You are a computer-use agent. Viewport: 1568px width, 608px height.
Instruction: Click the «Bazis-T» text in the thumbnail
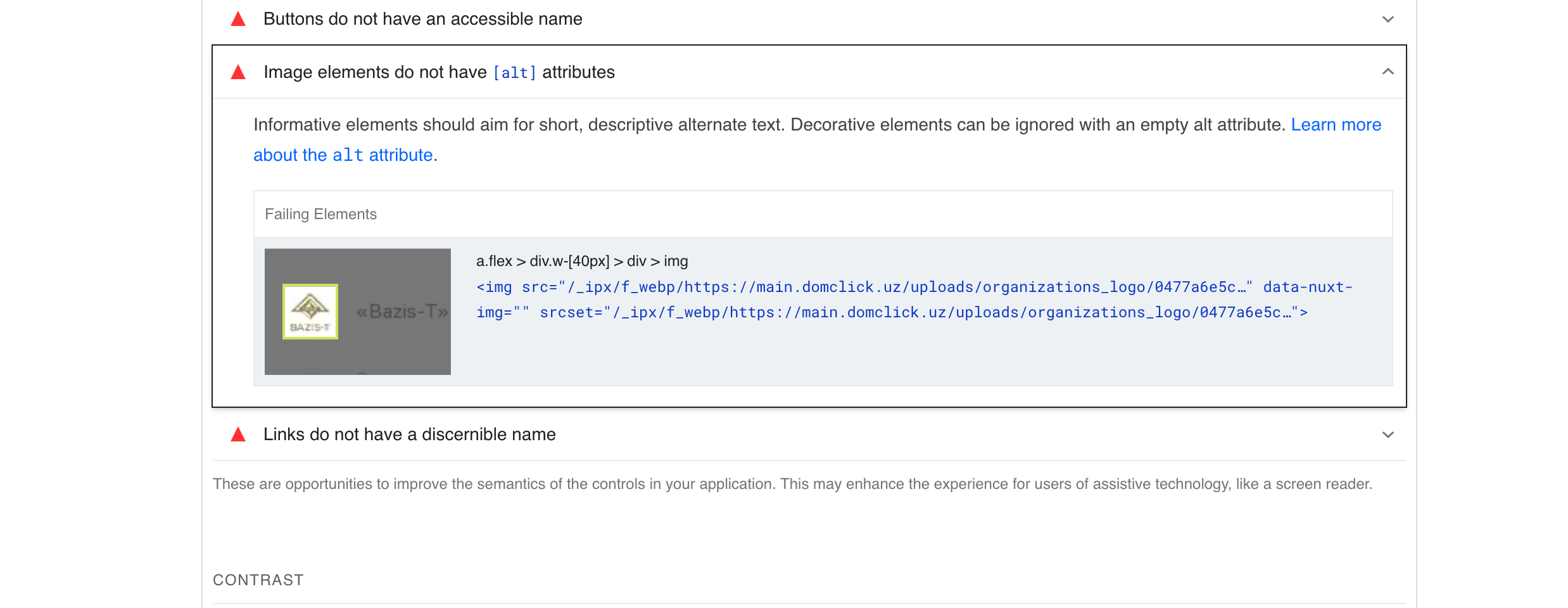tap(402, 312)
